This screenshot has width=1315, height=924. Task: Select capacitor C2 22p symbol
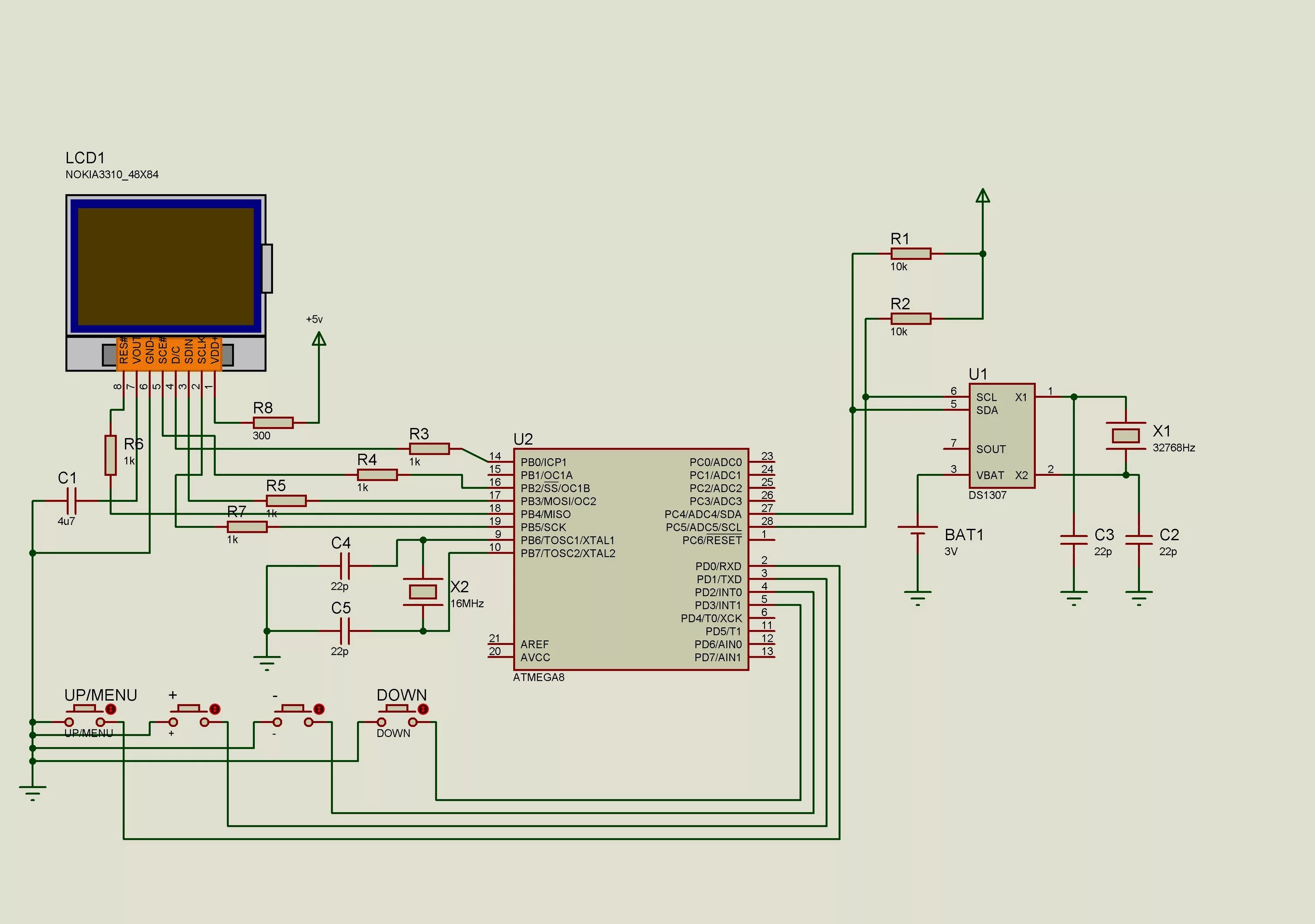click(1139, 540)
